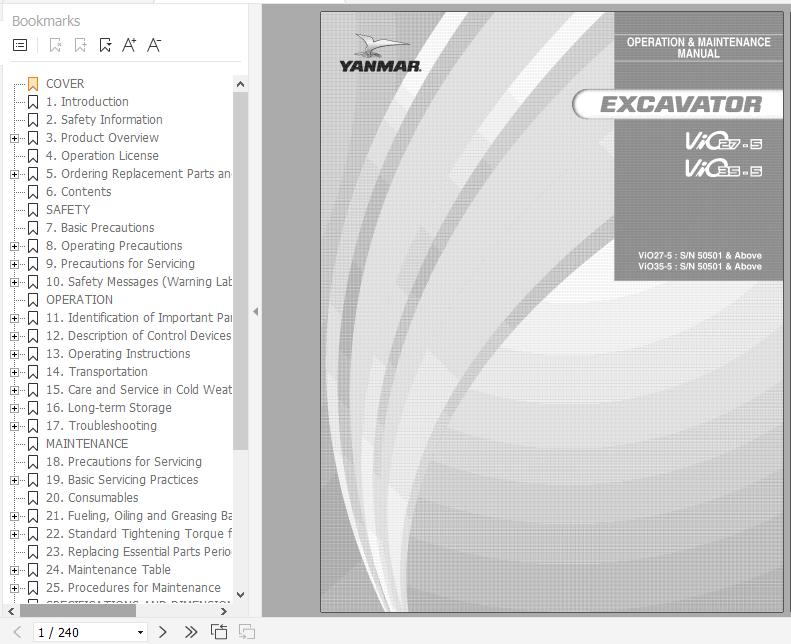Click bookmark icon beside 20. Consumables

33,498
